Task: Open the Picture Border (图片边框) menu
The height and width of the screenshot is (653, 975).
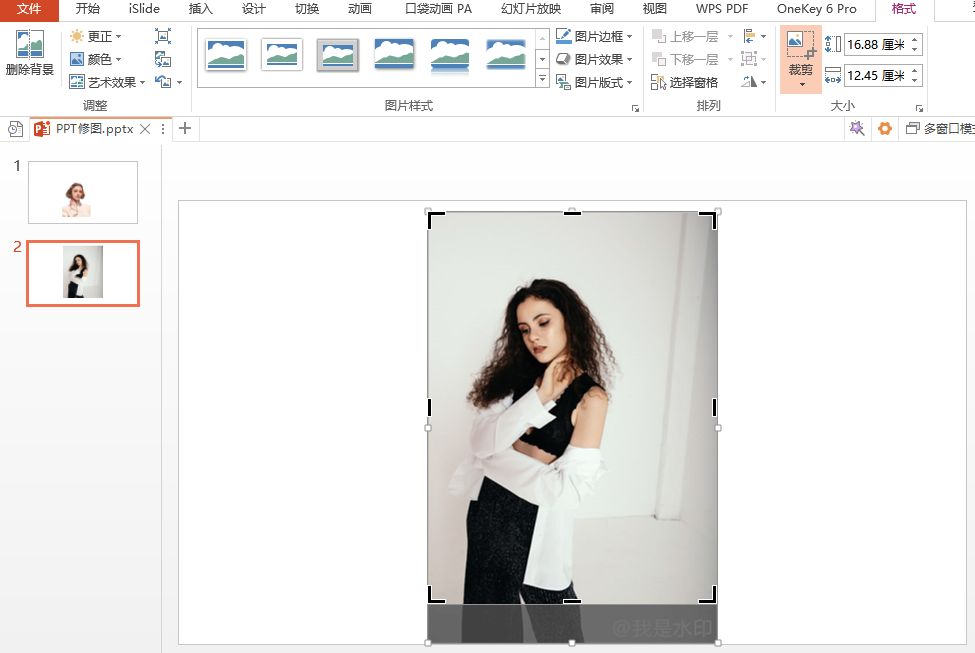Action: 594,36
